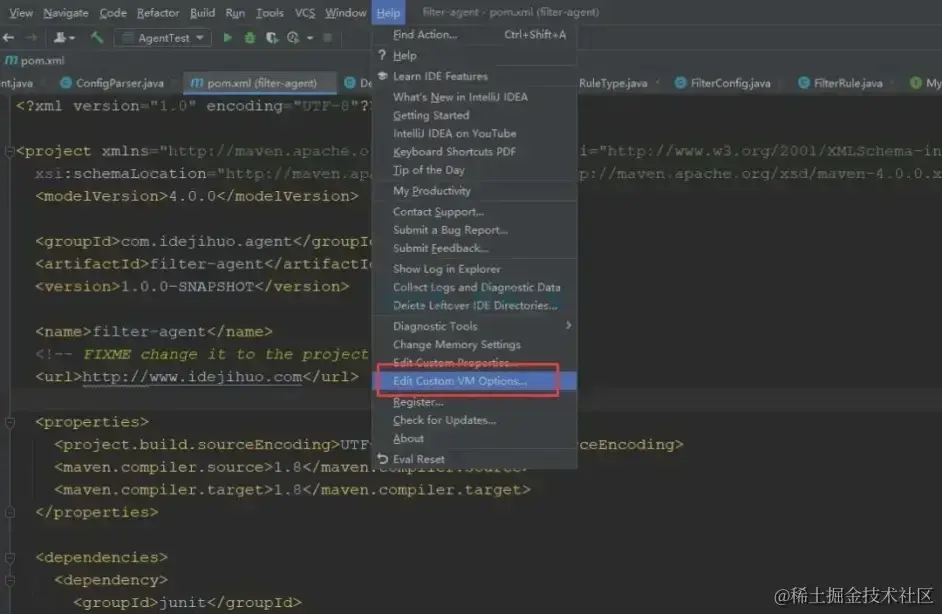The height and width of the screenshot is (614, 942).
Task: Open the Navigate menu
Action: tap(65, 13)
